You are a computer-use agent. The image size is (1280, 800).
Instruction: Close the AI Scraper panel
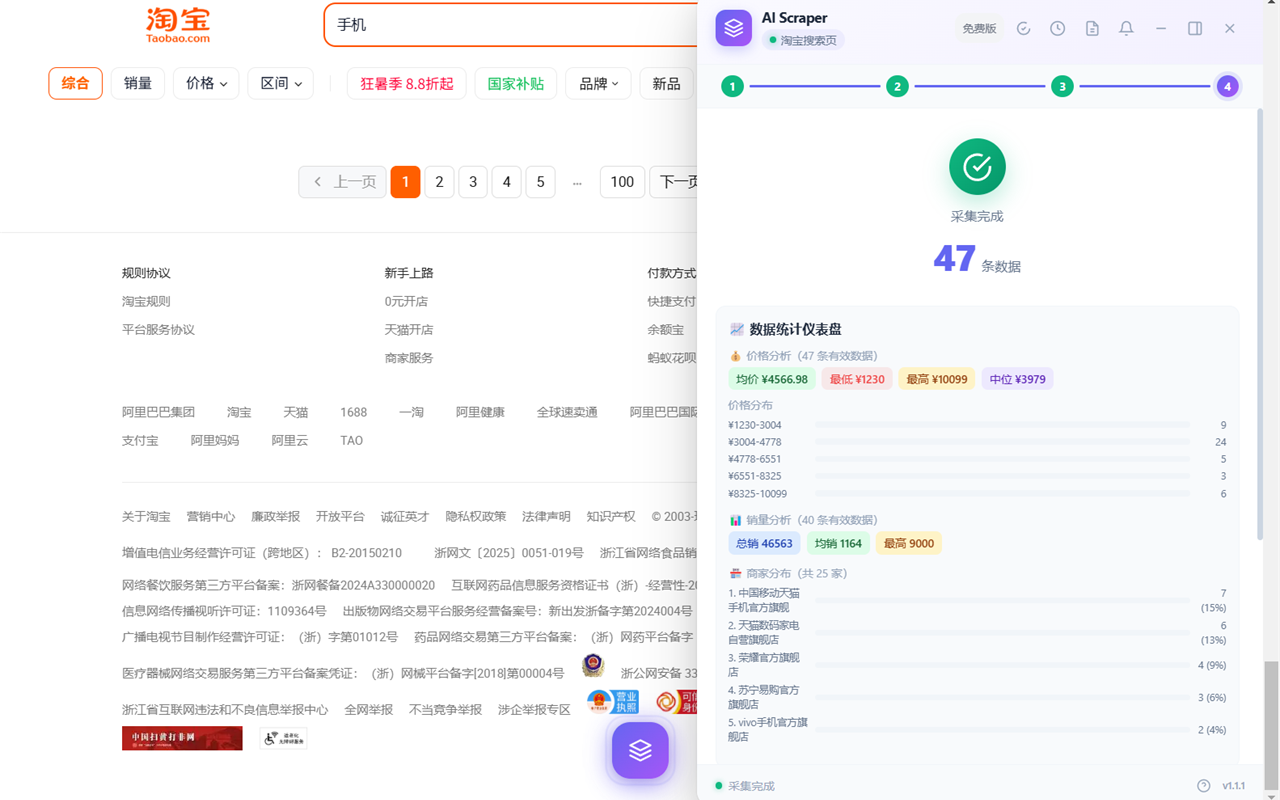pyautogui.click(x=1230, y=29)
